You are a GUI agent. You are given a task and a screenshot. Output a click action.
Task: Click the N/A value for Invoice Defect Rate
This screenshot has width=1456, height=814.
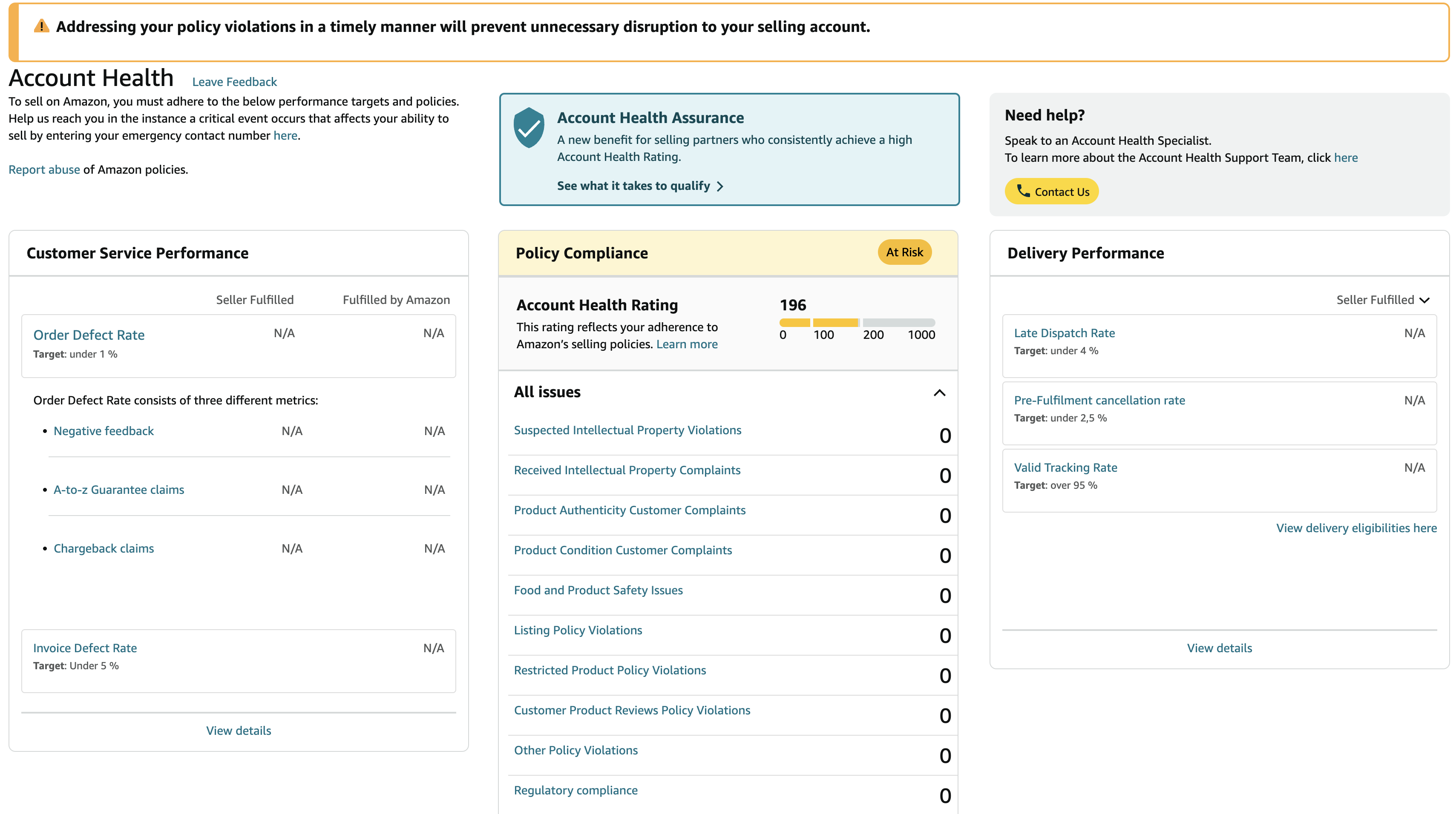click(x=434, y=648)
